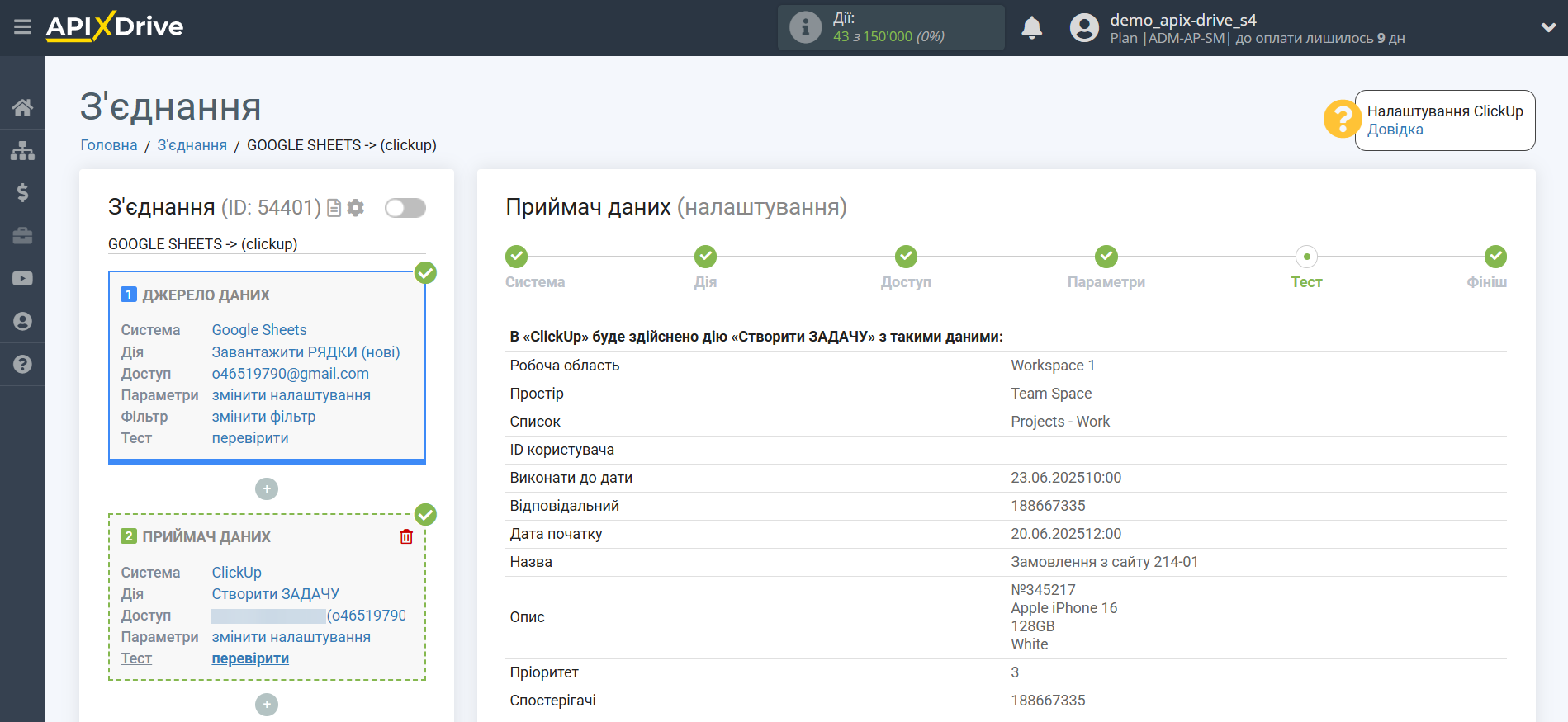This screenshot has width=1568, height=722.
Task: Go to Дія wizard step
Action: (705, 257)
